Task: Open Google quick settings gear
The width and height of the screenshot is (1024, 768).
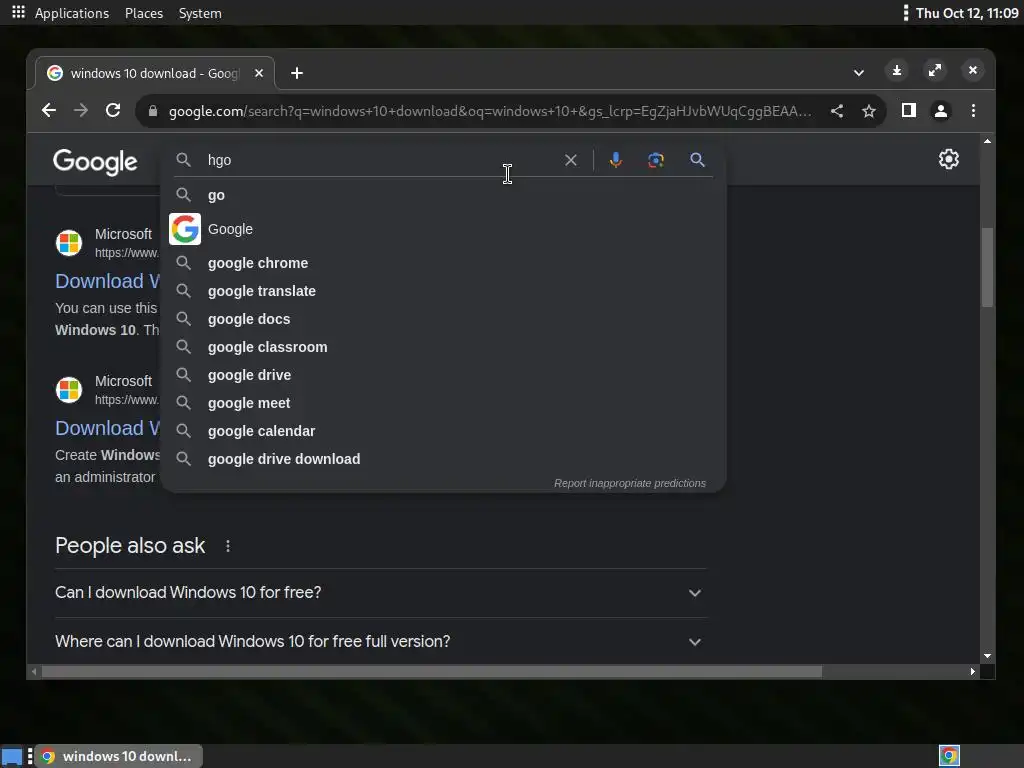Action: click(x=948, y=159)
